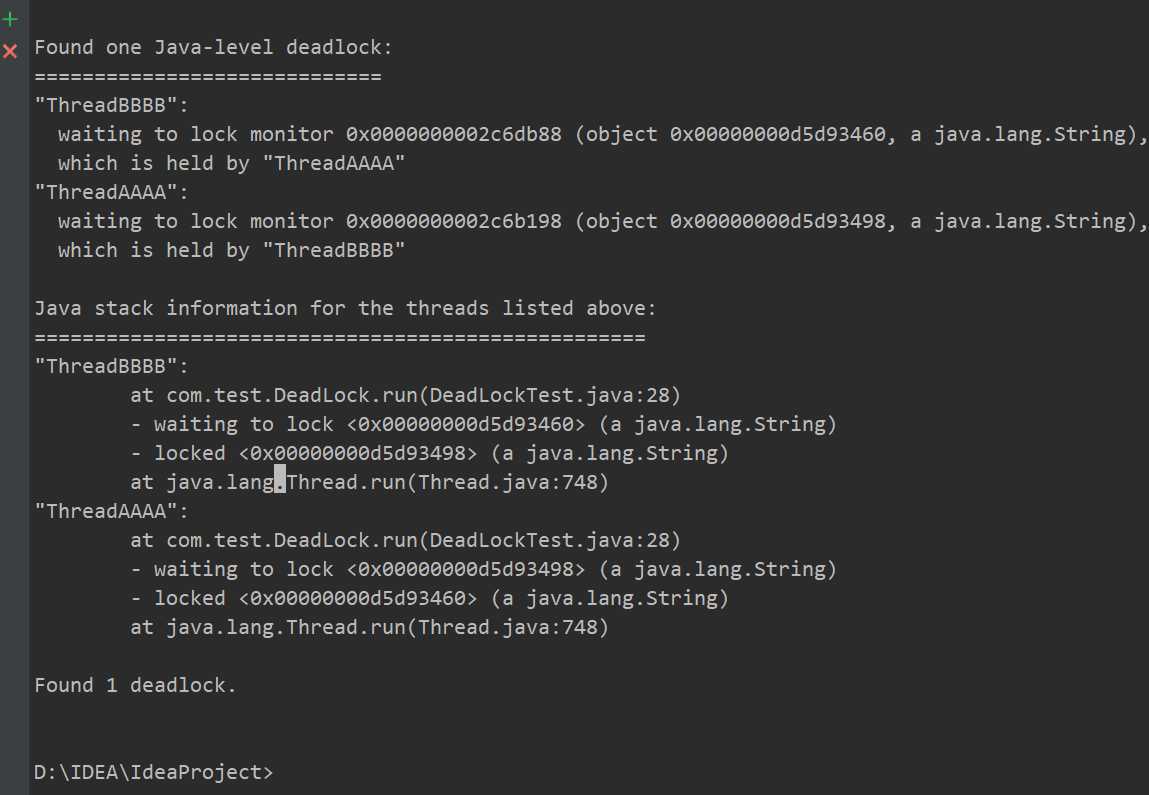Close the terminal session with the red X icon

tap(10, 51)
